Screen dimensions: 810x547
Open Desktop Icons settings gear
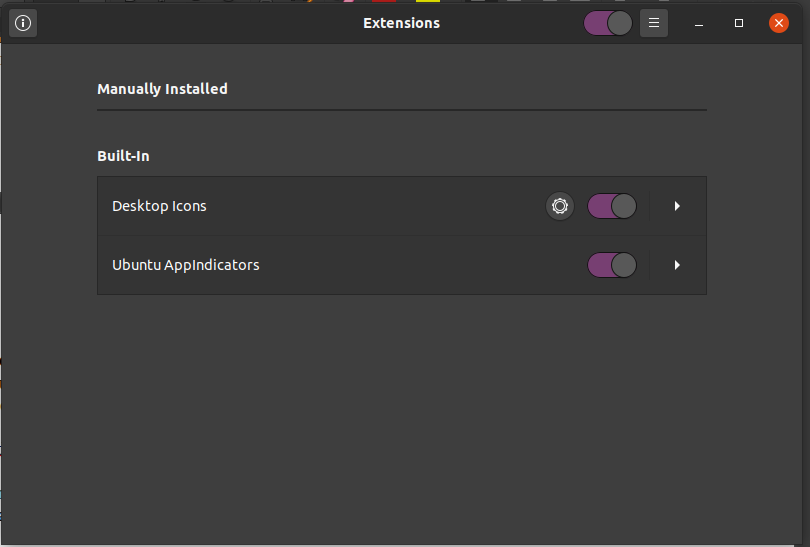[559, 206]
